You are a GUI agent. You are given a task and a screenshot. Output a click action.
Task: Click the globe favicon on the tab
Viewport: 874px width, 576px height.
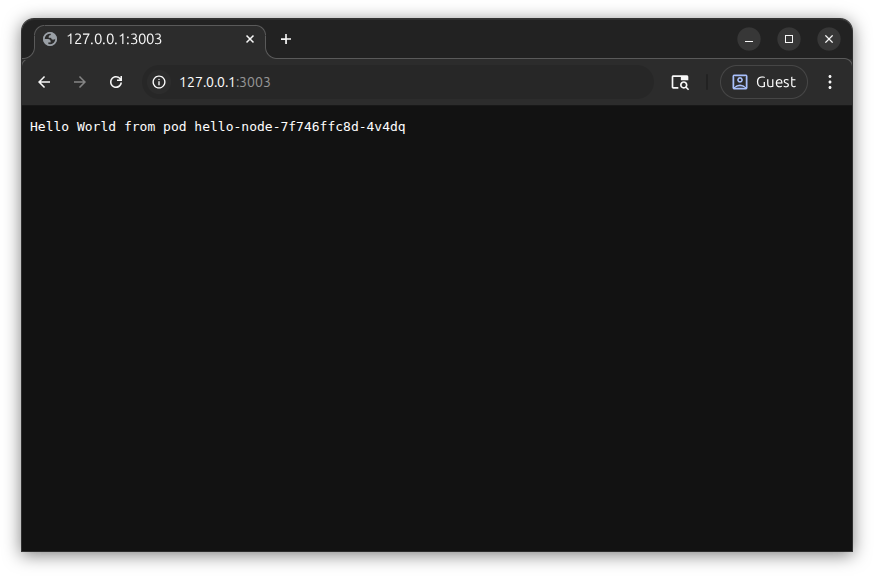click(50, 39)
